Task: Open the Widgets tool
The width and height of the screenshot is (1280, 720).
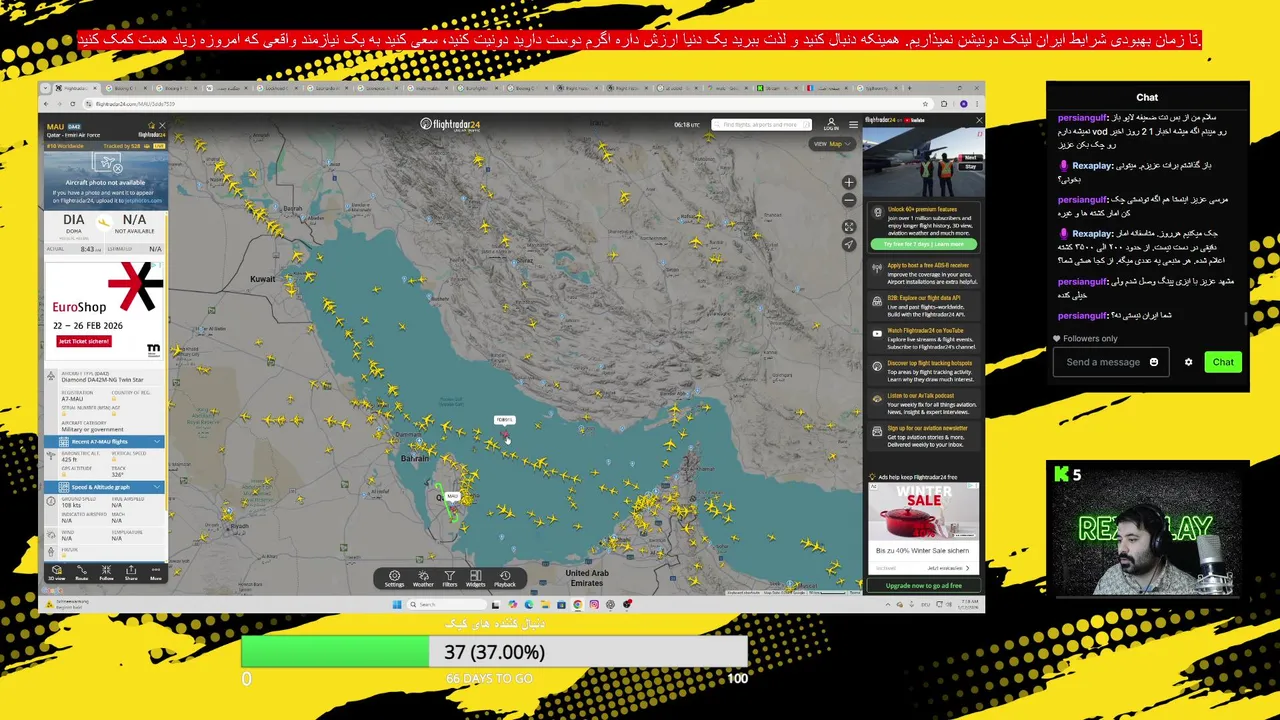Action: [x=475, y=580]
